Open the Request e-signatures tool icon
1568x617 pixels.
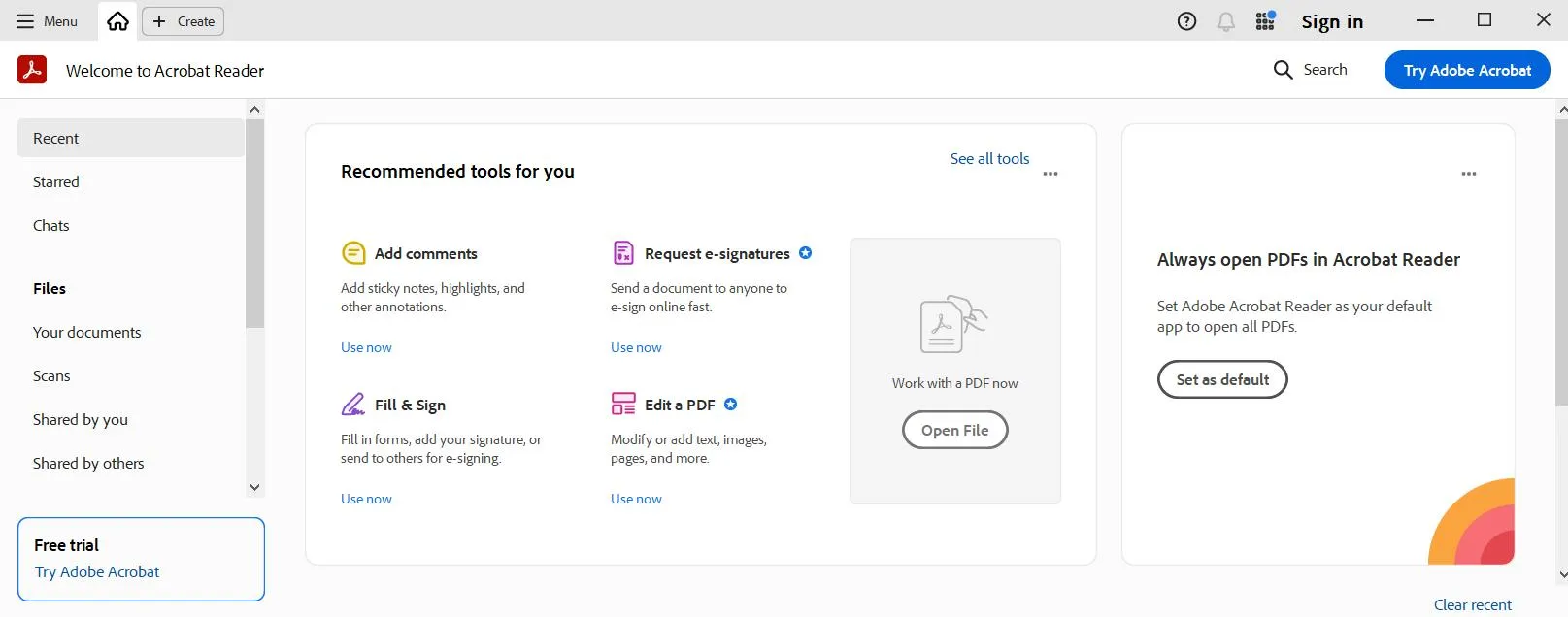tap(623, 252)
